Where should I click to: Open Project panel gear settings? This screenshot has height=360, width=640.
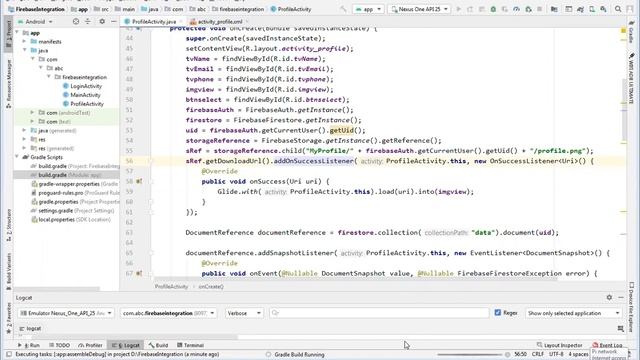[102, 21]
